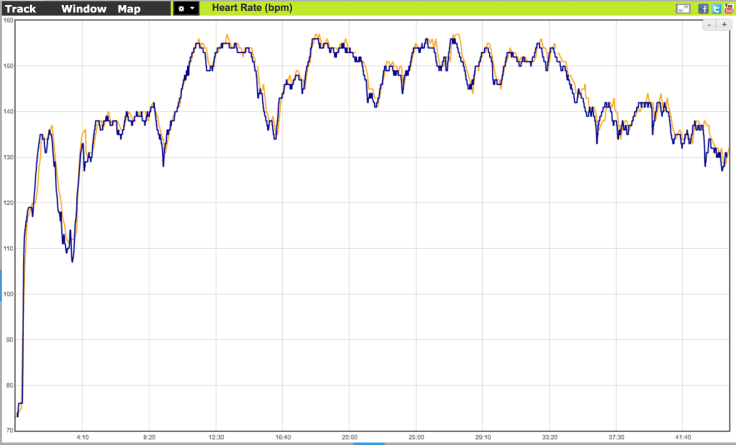Click the 33:20 time axis label
The height and width of the screenshot is (445, 736).
(549, 437)
